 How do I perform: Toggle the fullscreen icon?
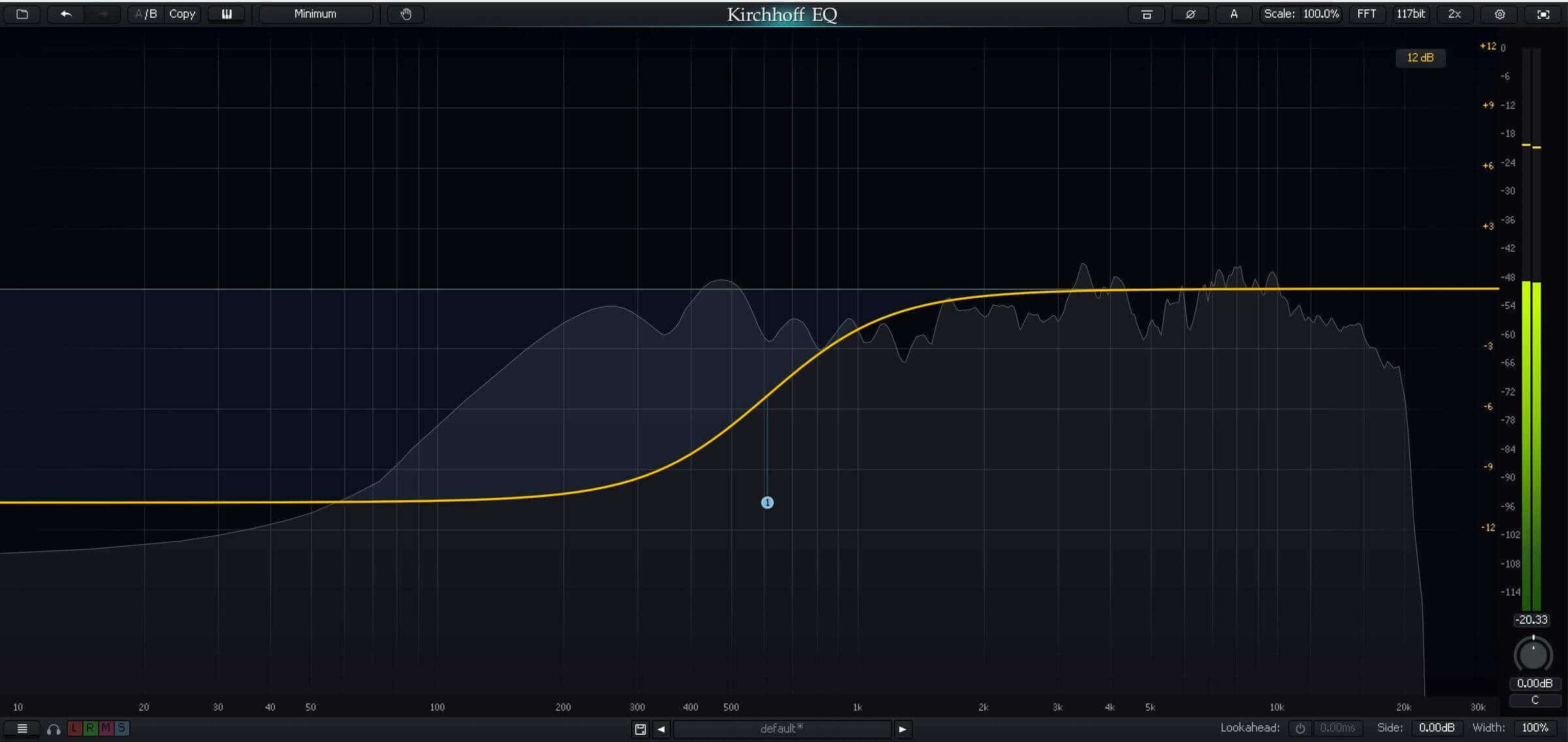point(1543,14)
